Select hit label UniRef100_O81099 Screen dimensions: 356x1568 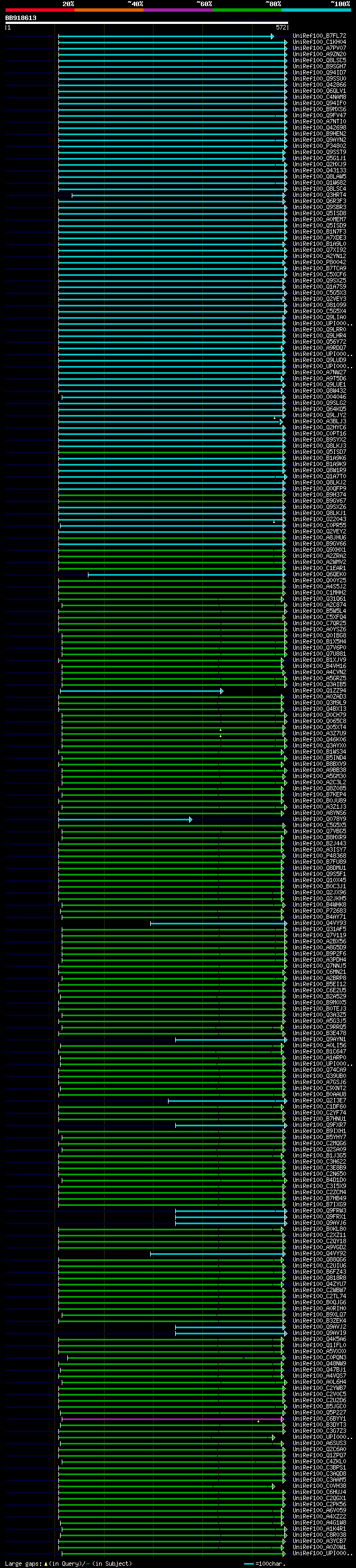(319, 305)
